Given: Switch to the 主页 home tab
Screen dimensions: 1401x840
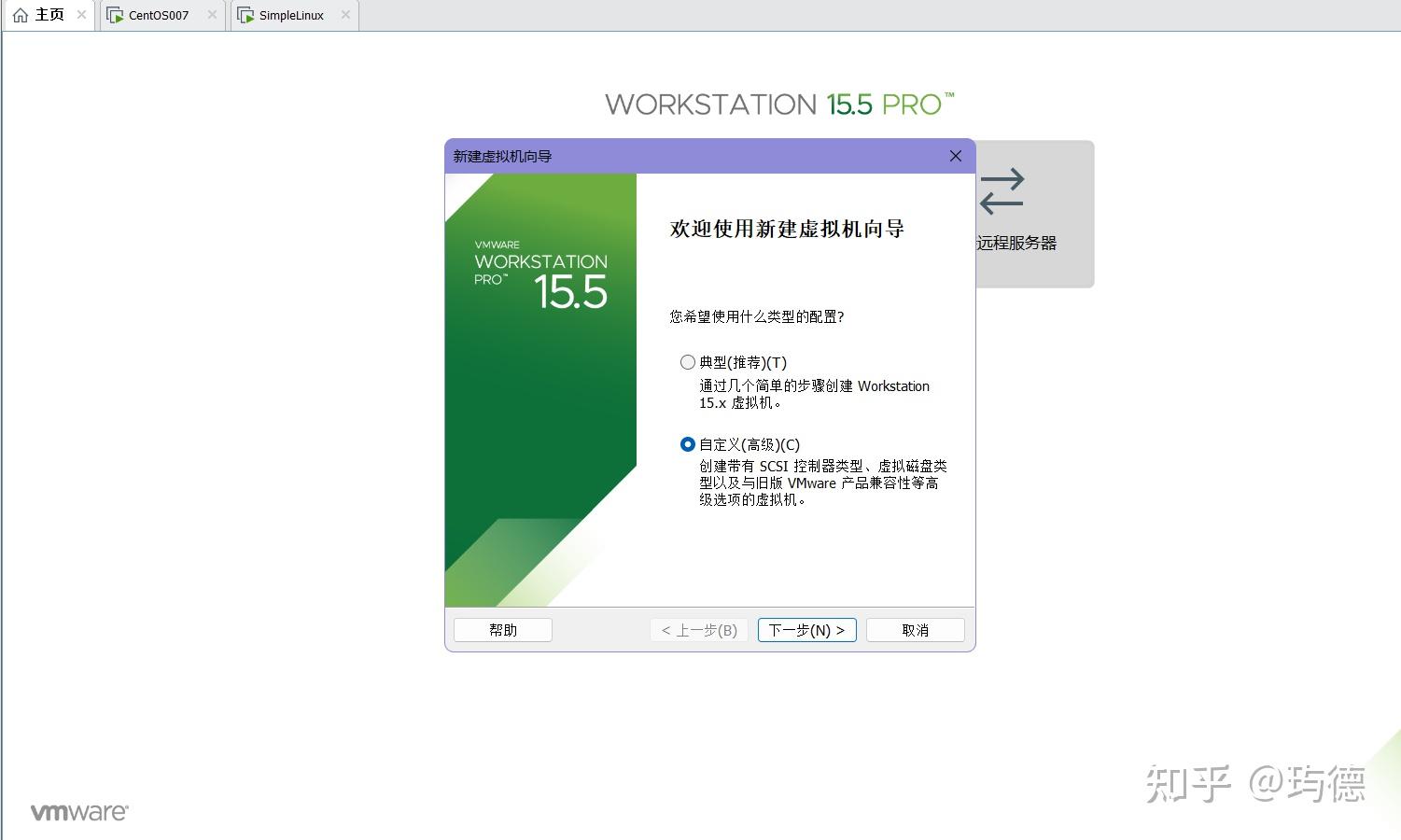Looking at the screenshot, I should [x=49, y=15].
